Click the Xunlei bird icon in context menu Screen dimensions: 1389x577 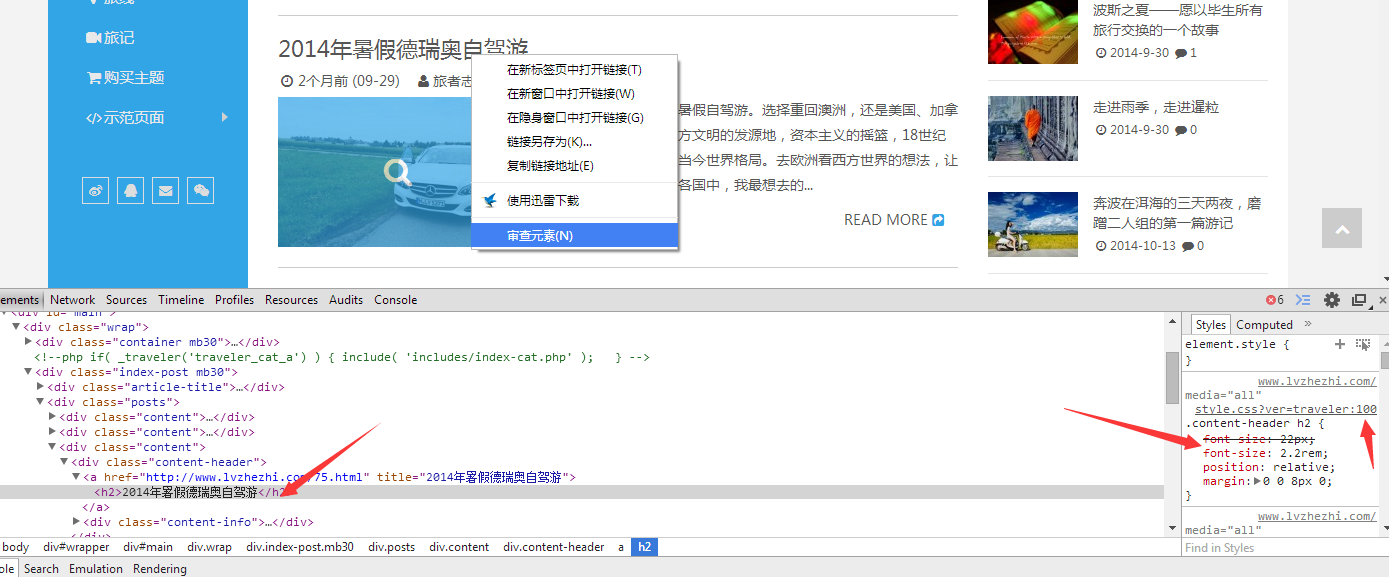click(x=490, y=200)
